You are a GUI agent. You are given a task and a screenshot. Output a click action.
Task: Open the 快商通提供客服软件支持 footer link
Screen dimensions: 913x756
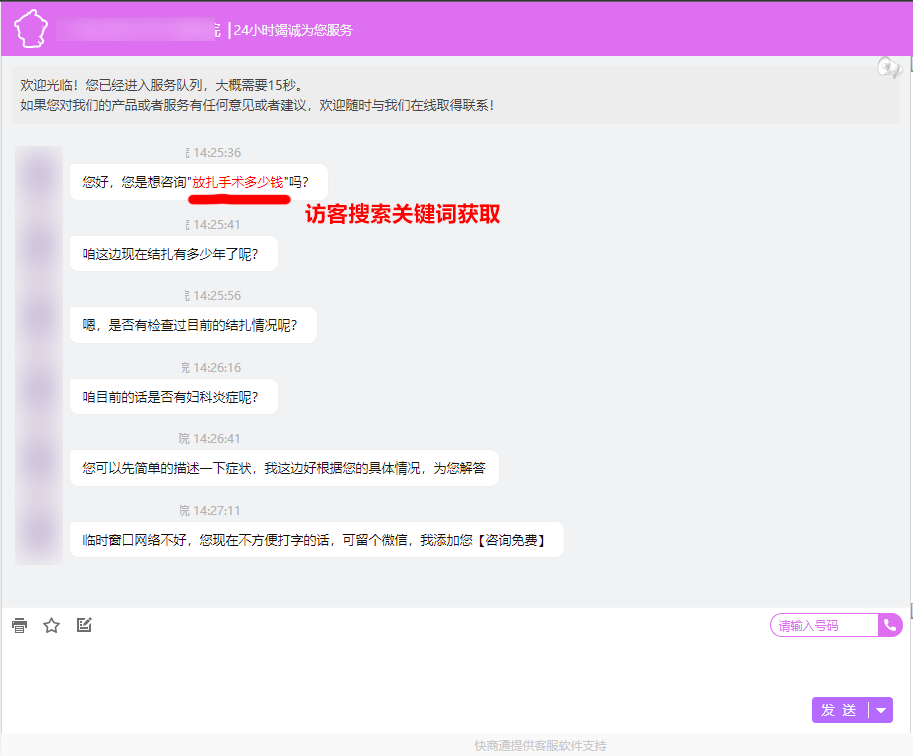(540, 746)
